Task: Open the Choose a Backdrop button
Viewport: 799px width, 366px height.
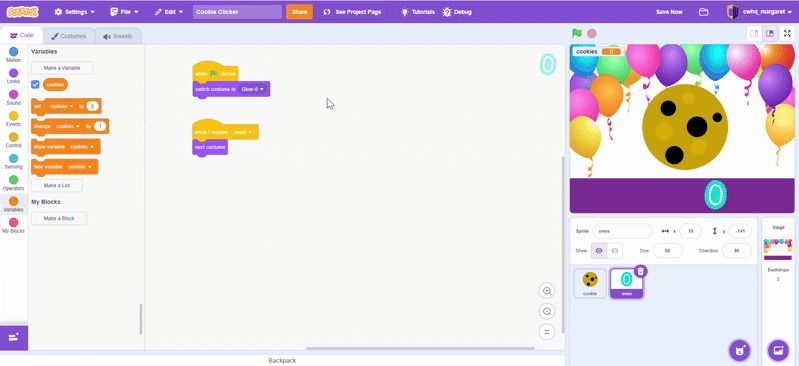Action: [778, 350]
